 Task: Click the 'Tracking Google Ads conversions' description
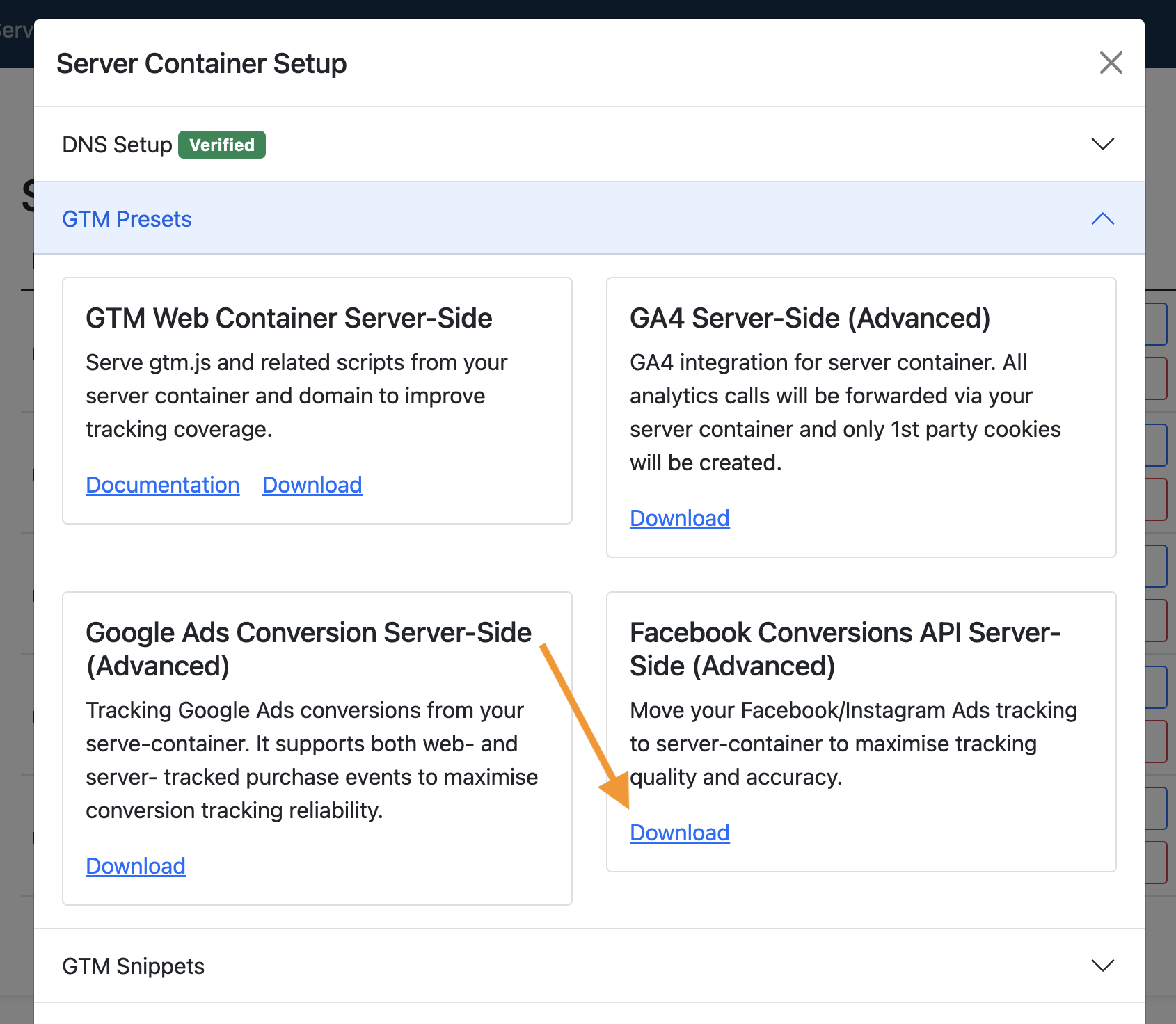pyautogui.click(x=312, y=760)
